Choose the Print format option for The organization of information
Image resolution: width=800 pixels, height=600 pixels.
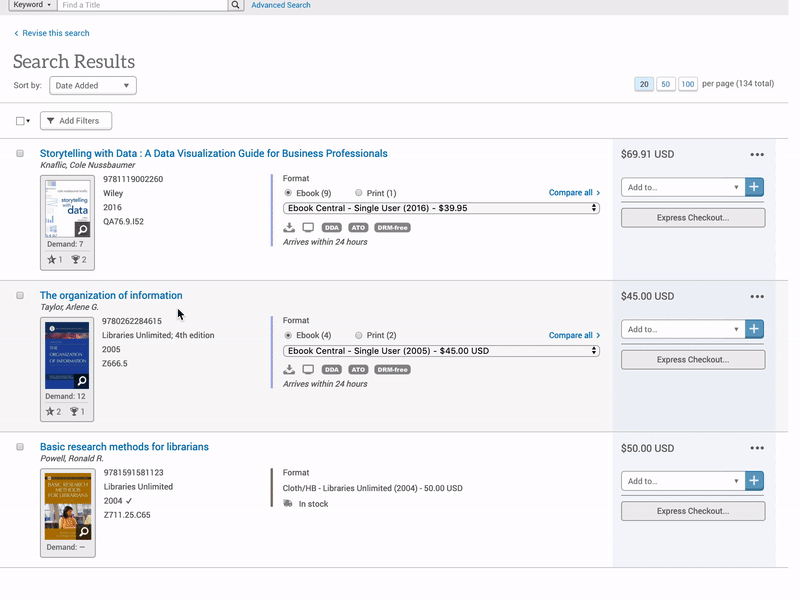coord(358,335)
